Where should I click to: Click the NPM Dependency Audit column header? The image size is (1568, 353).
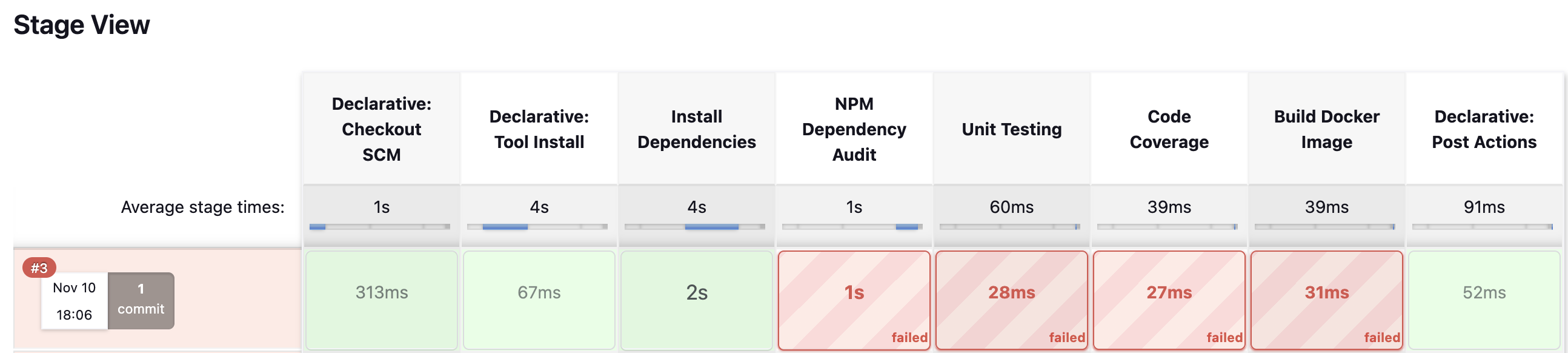(x=854, y=129)
